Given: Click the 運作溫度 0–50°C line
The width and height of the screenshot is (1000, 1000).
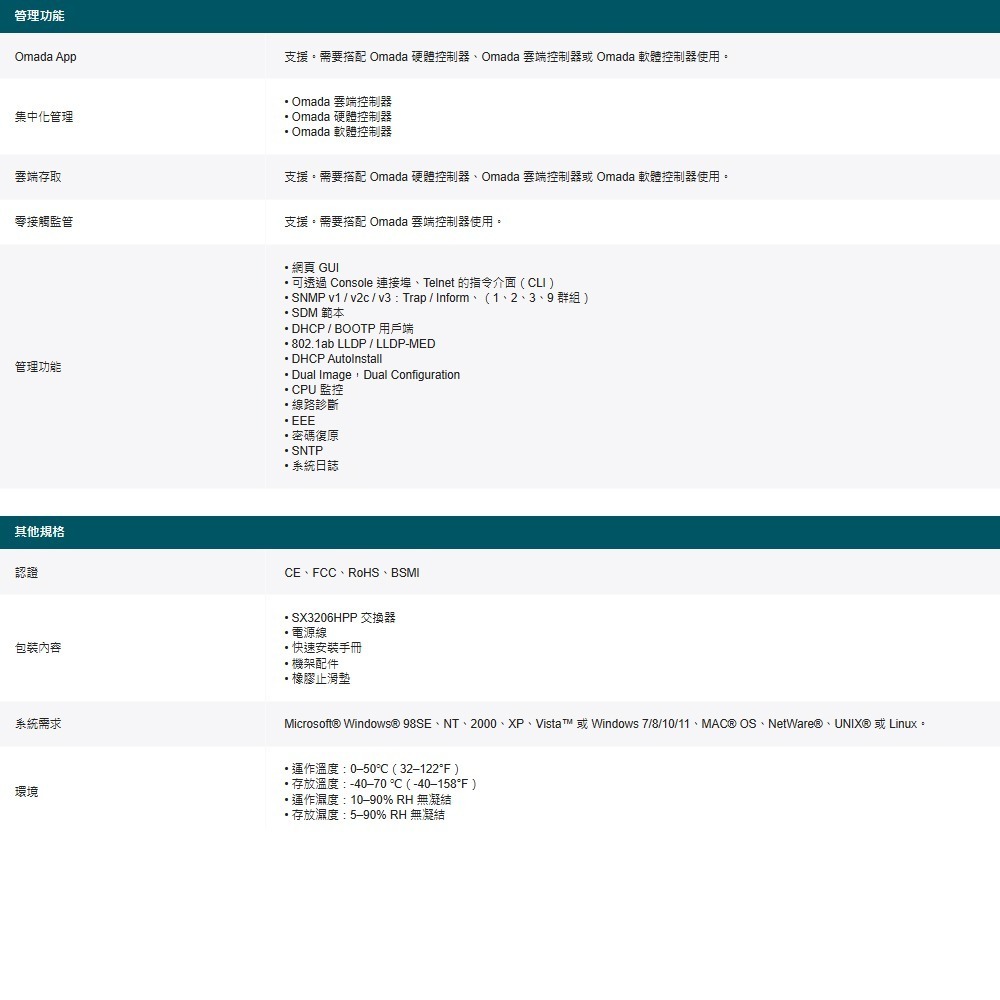Looking at the screenshot, I should coord(372,769).
